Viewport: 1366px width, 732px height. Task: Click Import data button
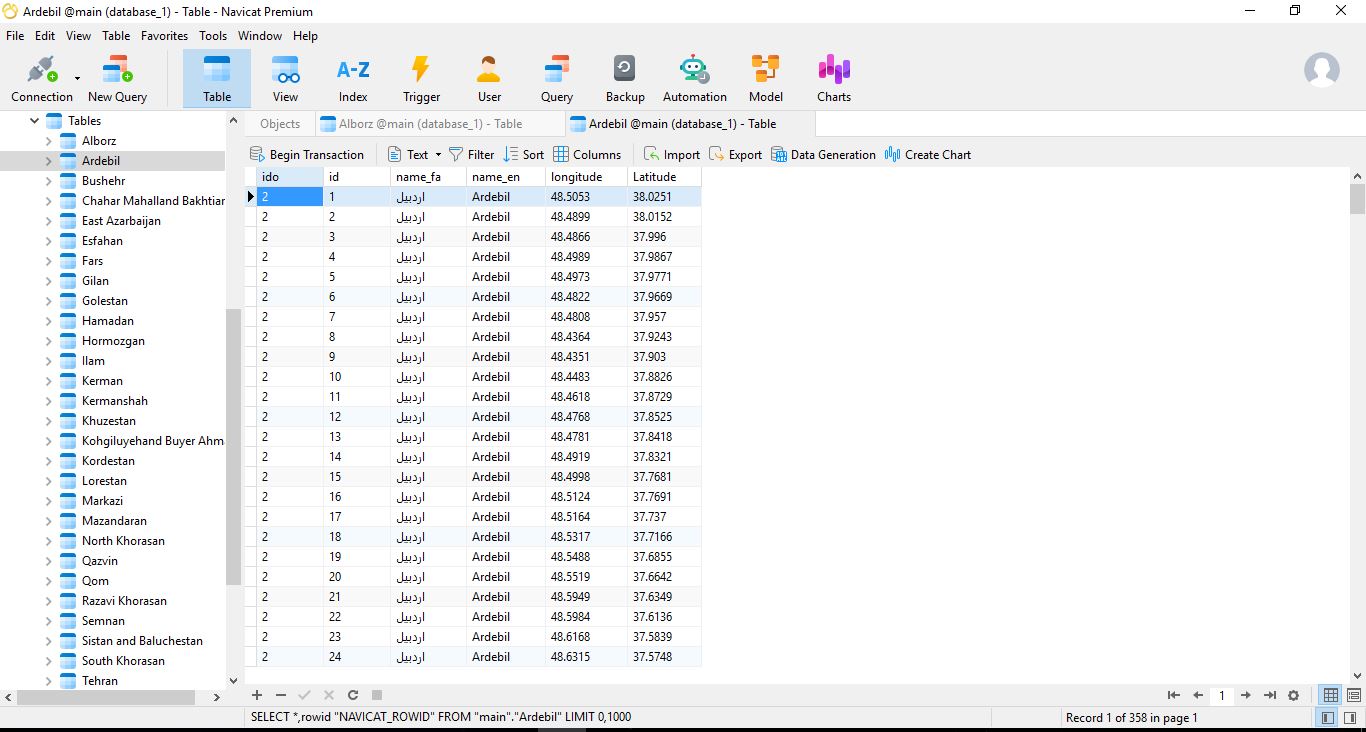[x=671, y=154]
